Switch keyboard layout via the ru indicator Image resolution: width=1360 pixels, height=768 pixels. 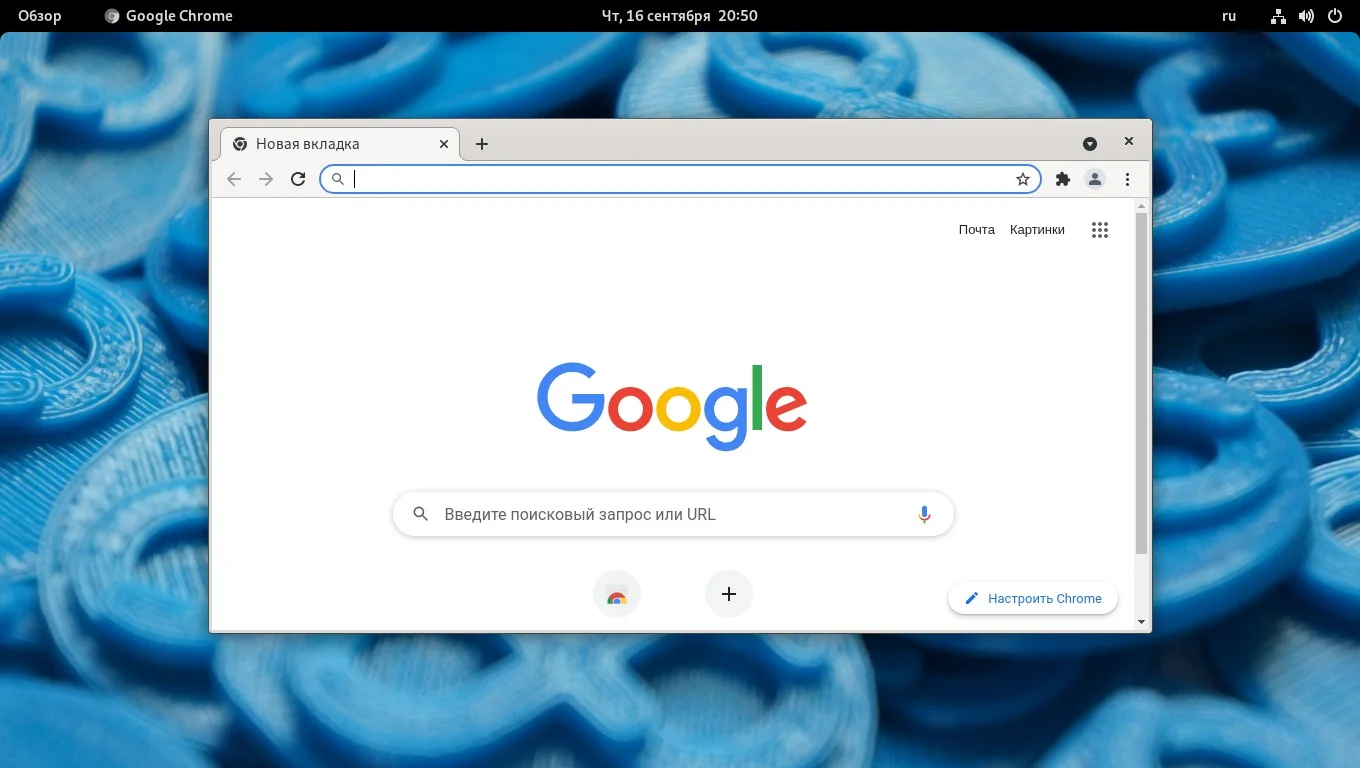1228,15
